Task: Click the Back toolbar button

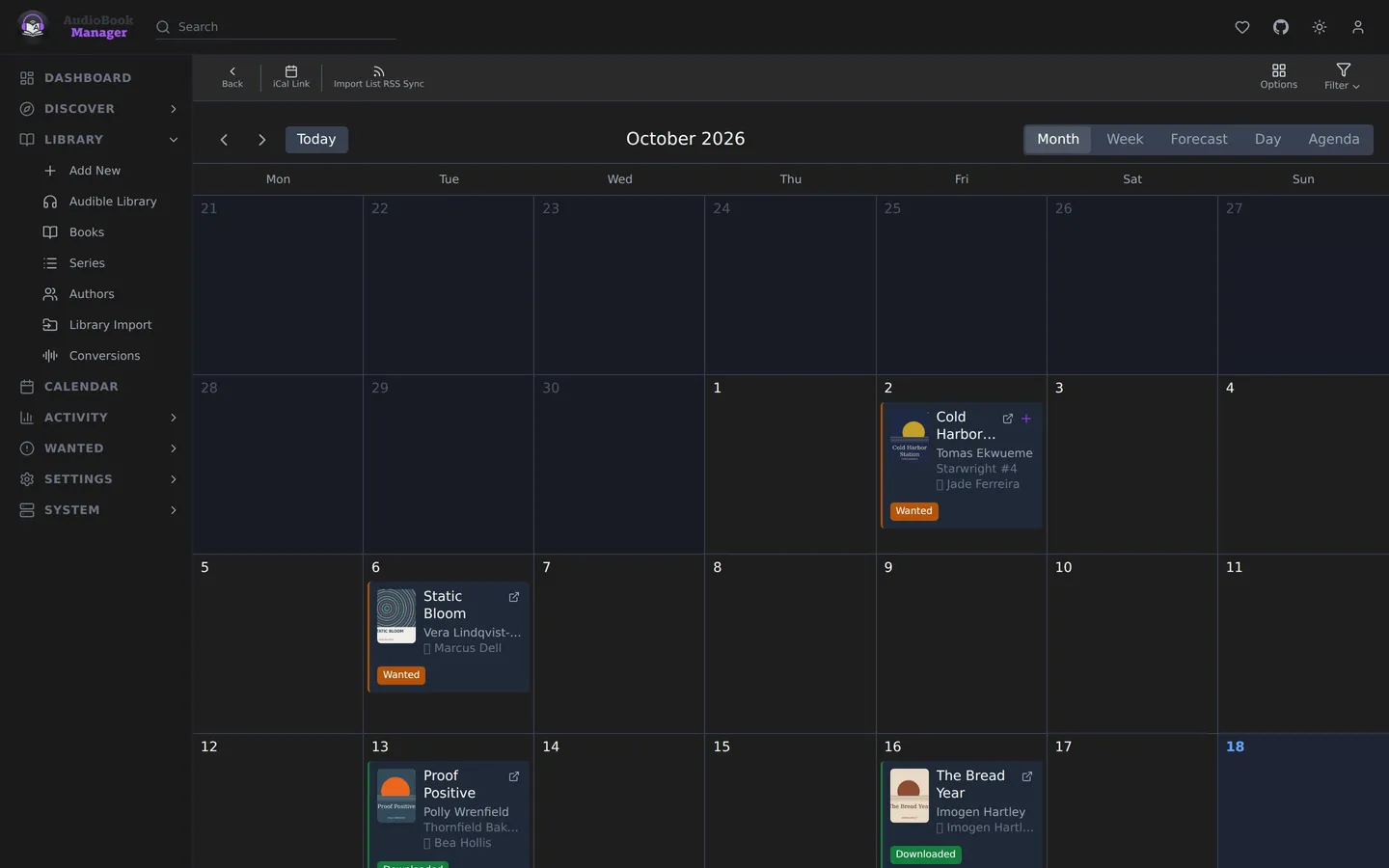Action: pyautogui.click(x=232, y=77)
